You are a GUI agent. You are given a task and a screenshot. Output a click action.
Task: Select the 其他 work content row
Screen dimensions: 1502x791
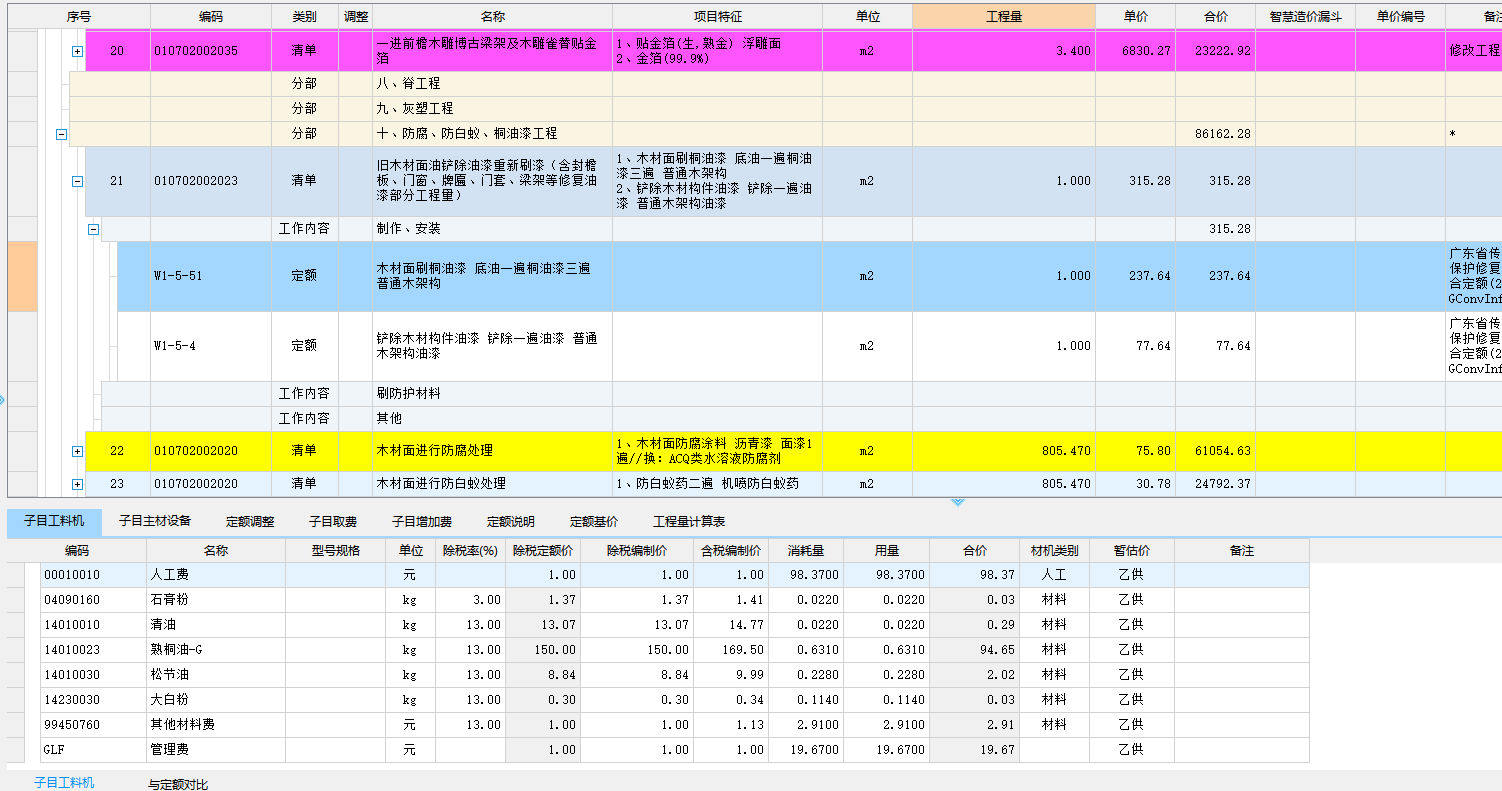(802, 419)
